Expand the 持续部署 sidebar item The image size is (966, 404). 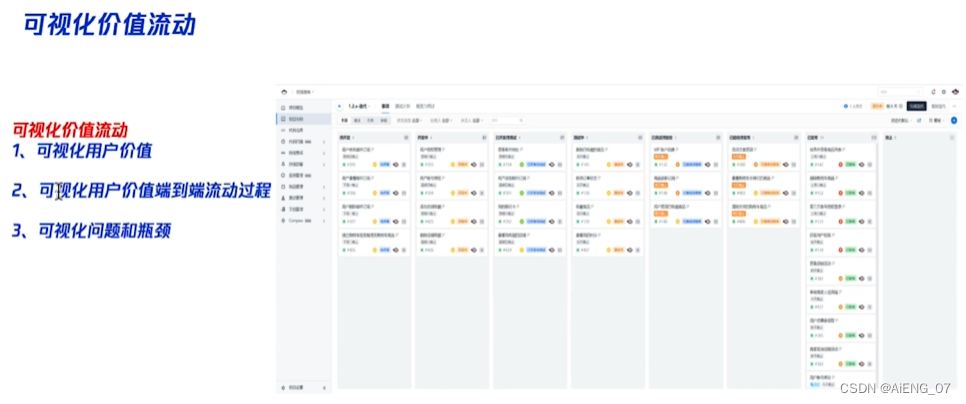324,164
